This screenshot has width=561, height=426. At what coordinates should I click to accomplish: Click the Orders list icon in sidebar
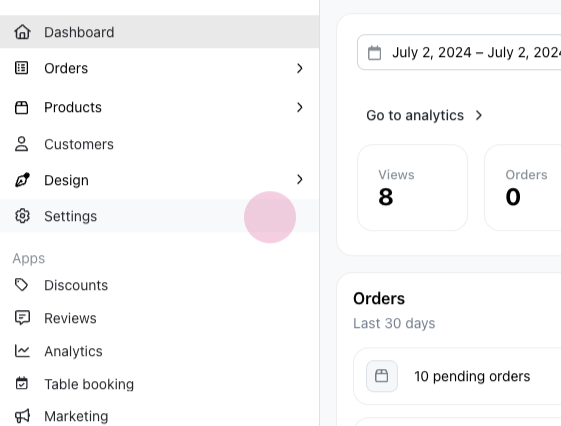[x=21, y=68]
